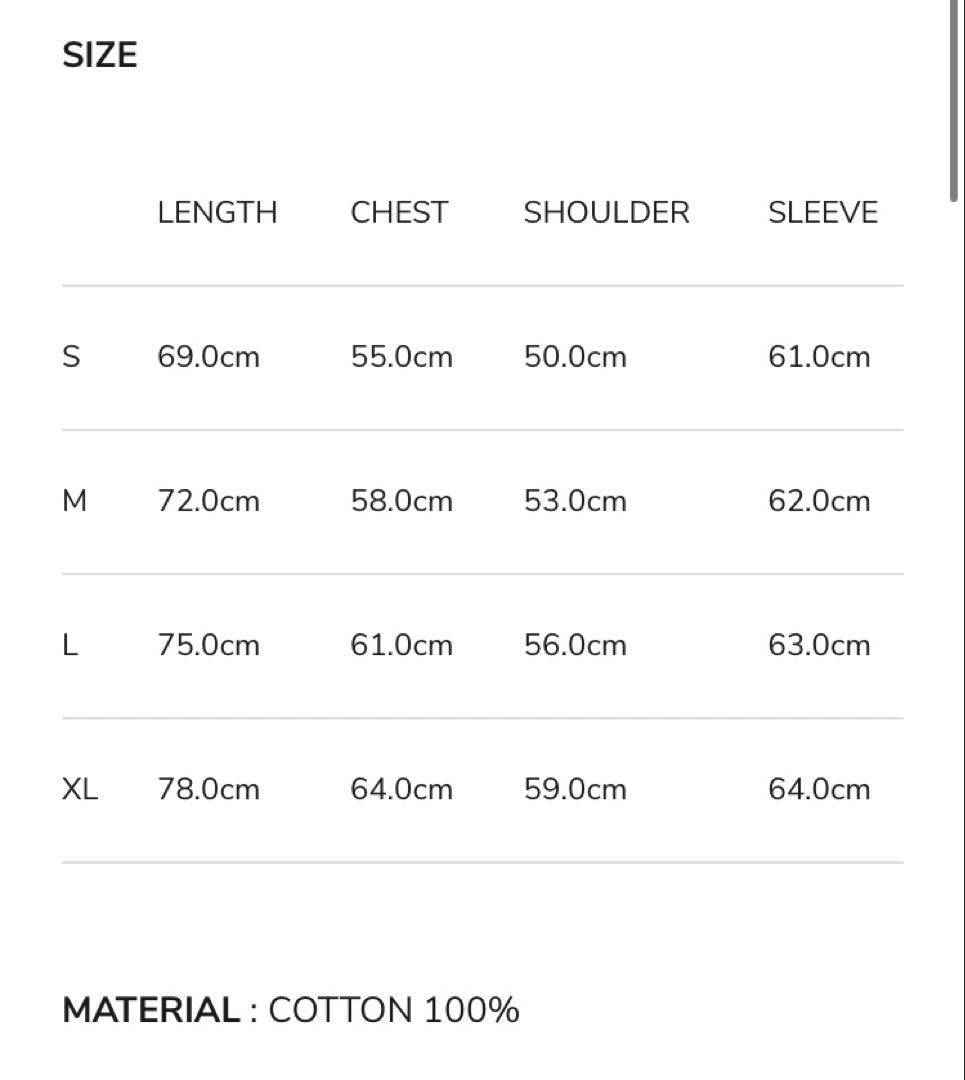Click the 78.0cm length value
965x1080 pixels.
(x=208, y=789)
